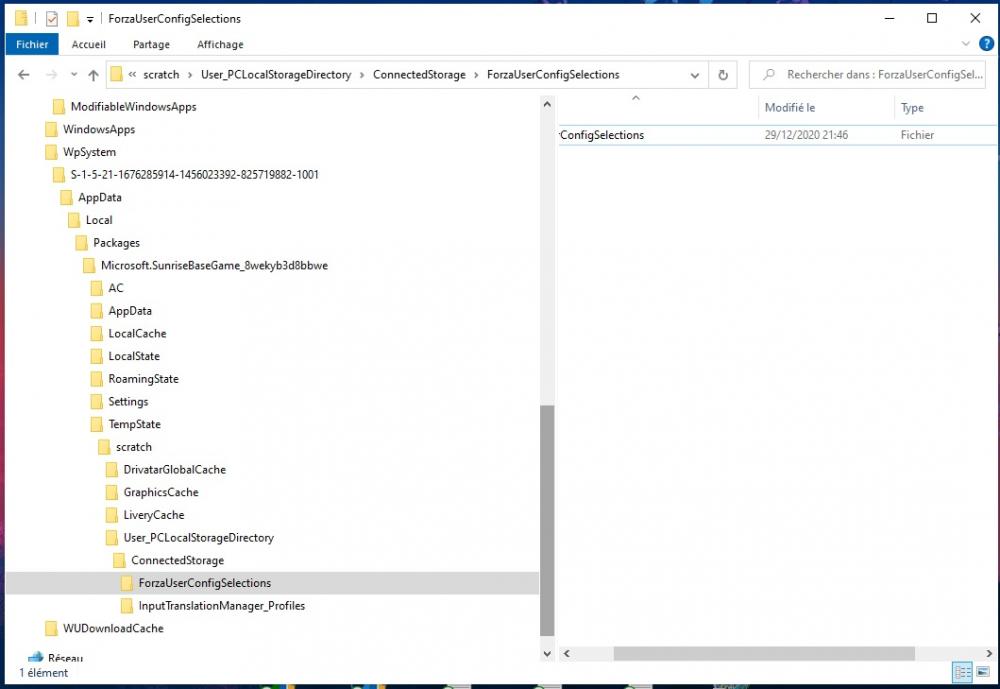Click the forward navigation arrow
The height and width of the screenshot is (689, 1000).
51,75
